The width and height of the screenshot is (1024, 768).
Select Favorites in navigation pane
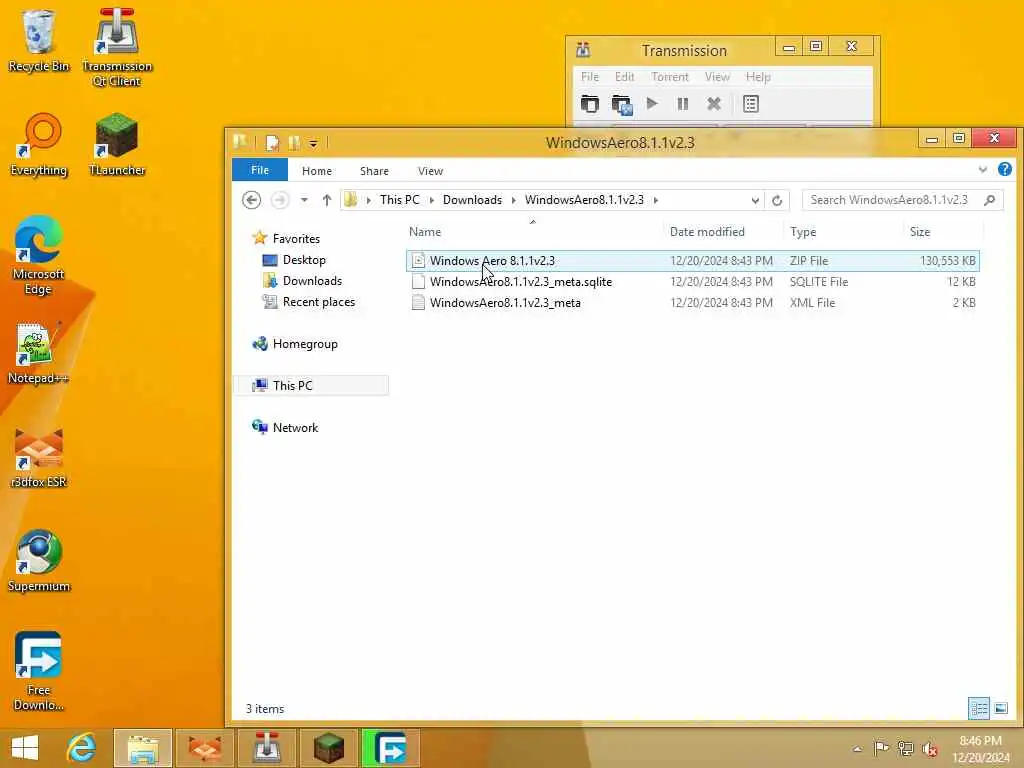click(x=296, y=239)
